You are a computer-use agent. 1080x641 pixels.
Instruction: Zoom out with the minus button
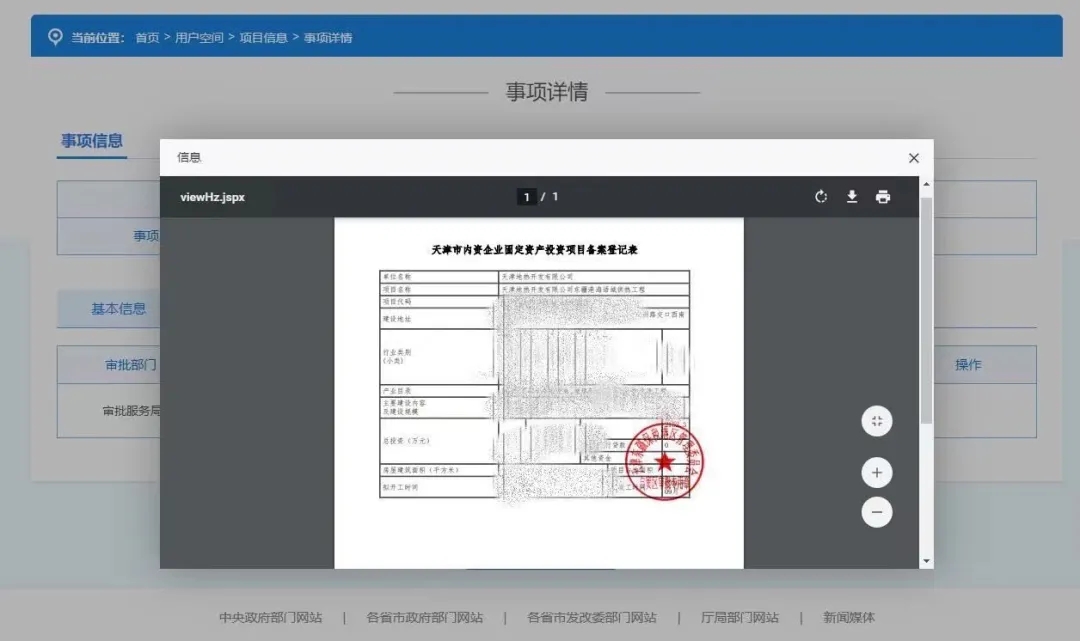coord(877,512)
